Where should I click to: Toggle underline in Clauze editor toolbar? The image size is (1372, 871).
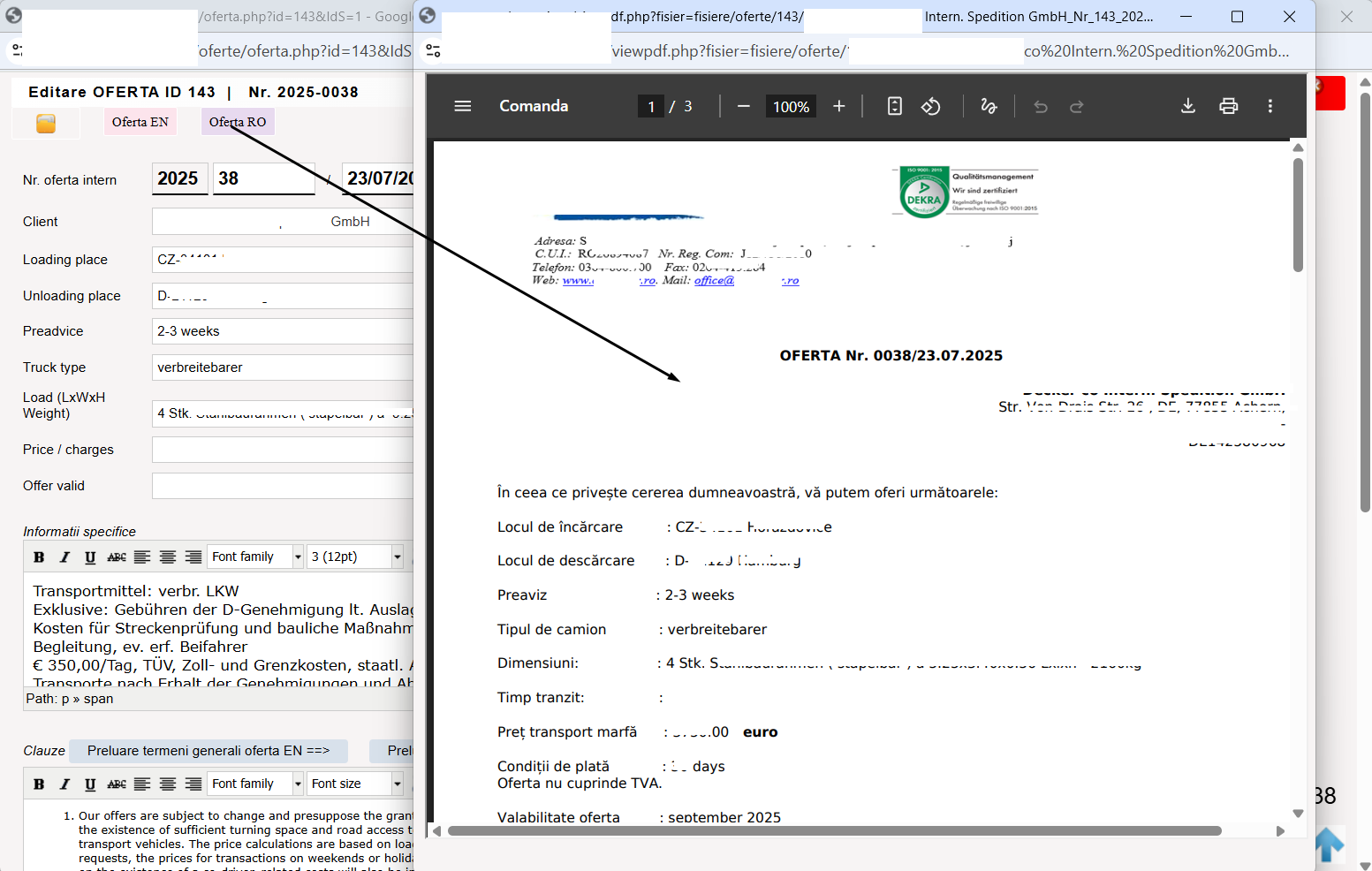90,784
